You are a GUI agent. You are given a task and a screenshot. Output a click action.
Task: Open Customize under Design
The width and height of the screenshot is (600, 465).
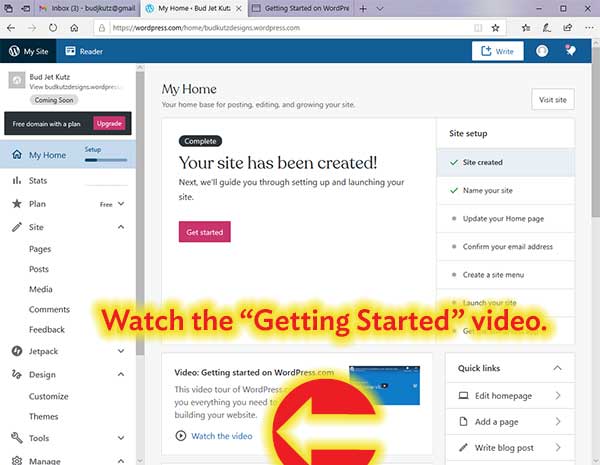[x=49, y=396]
